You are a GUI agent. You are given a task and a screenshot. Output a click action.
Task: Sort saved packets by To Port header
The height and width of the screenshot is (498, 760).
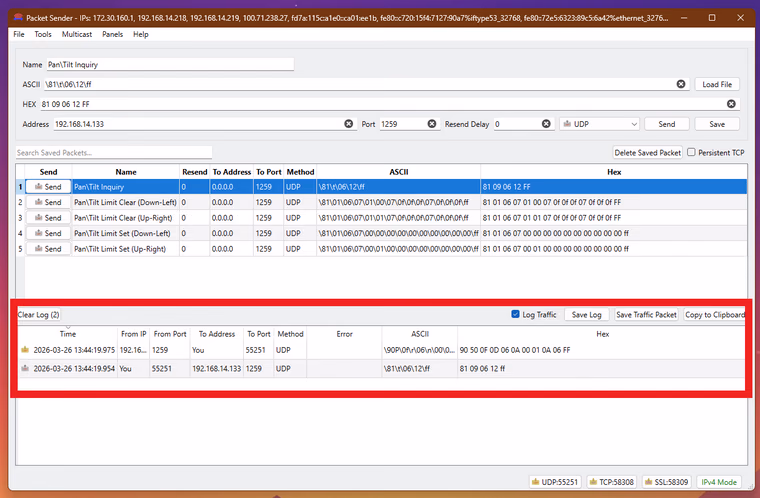tap(269, 172)
